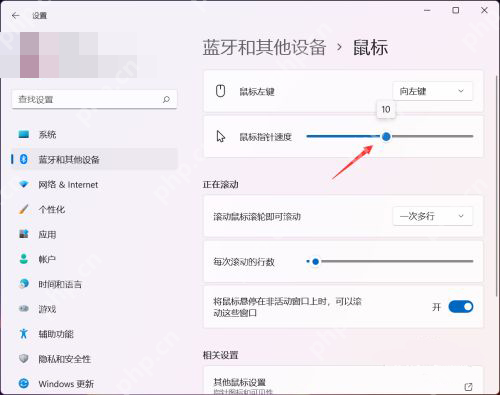Select 蓝牙和其他设备 in sidebar
Viewport: 500px width, 395px height.
point(94,159)
